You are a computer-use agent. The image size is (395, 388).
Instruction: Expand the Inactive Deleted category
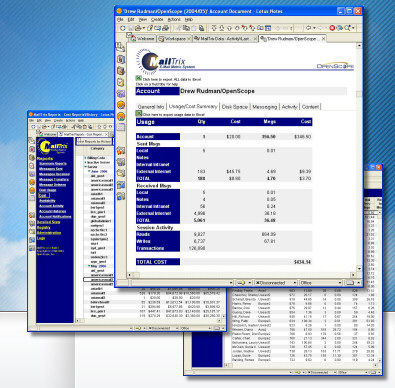tap(85, 162)
